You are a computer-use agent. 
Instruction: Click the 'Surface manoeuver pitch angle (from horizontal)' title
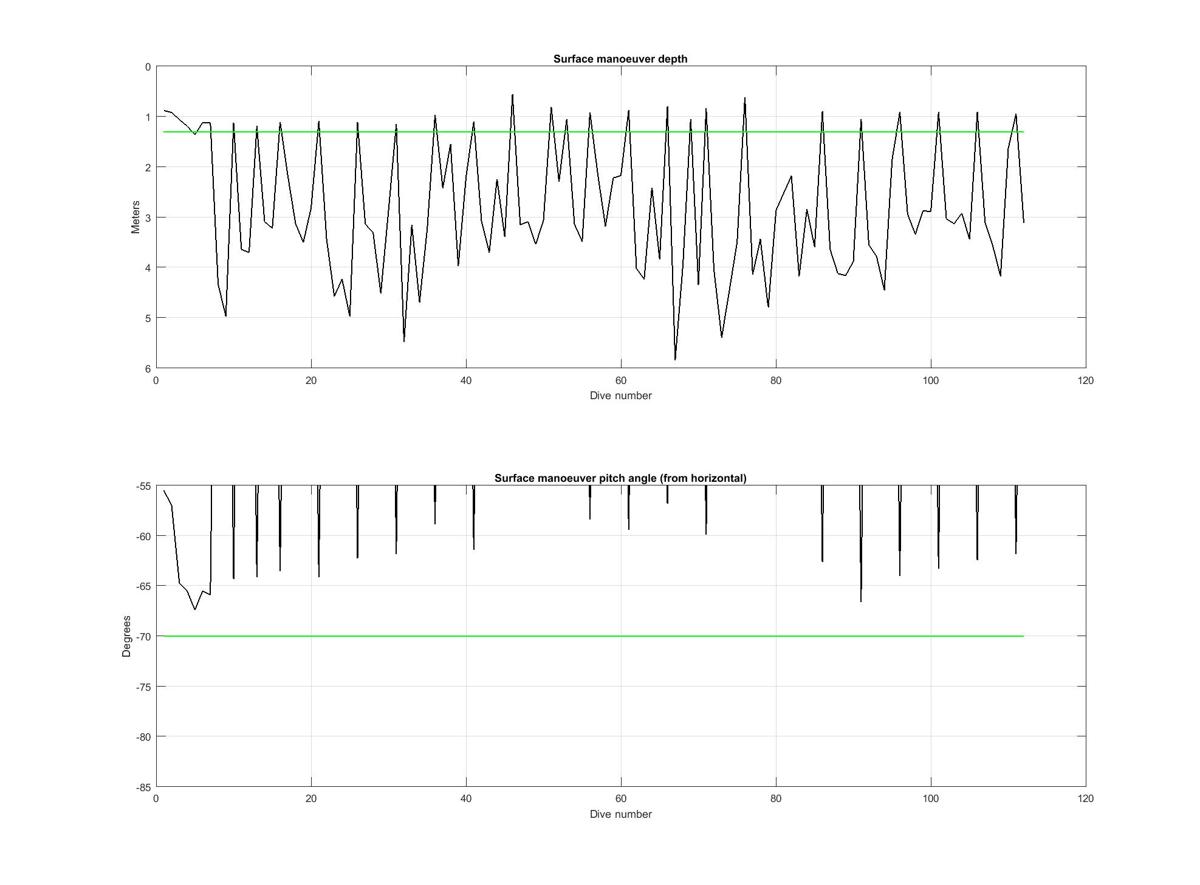point(620,478)
